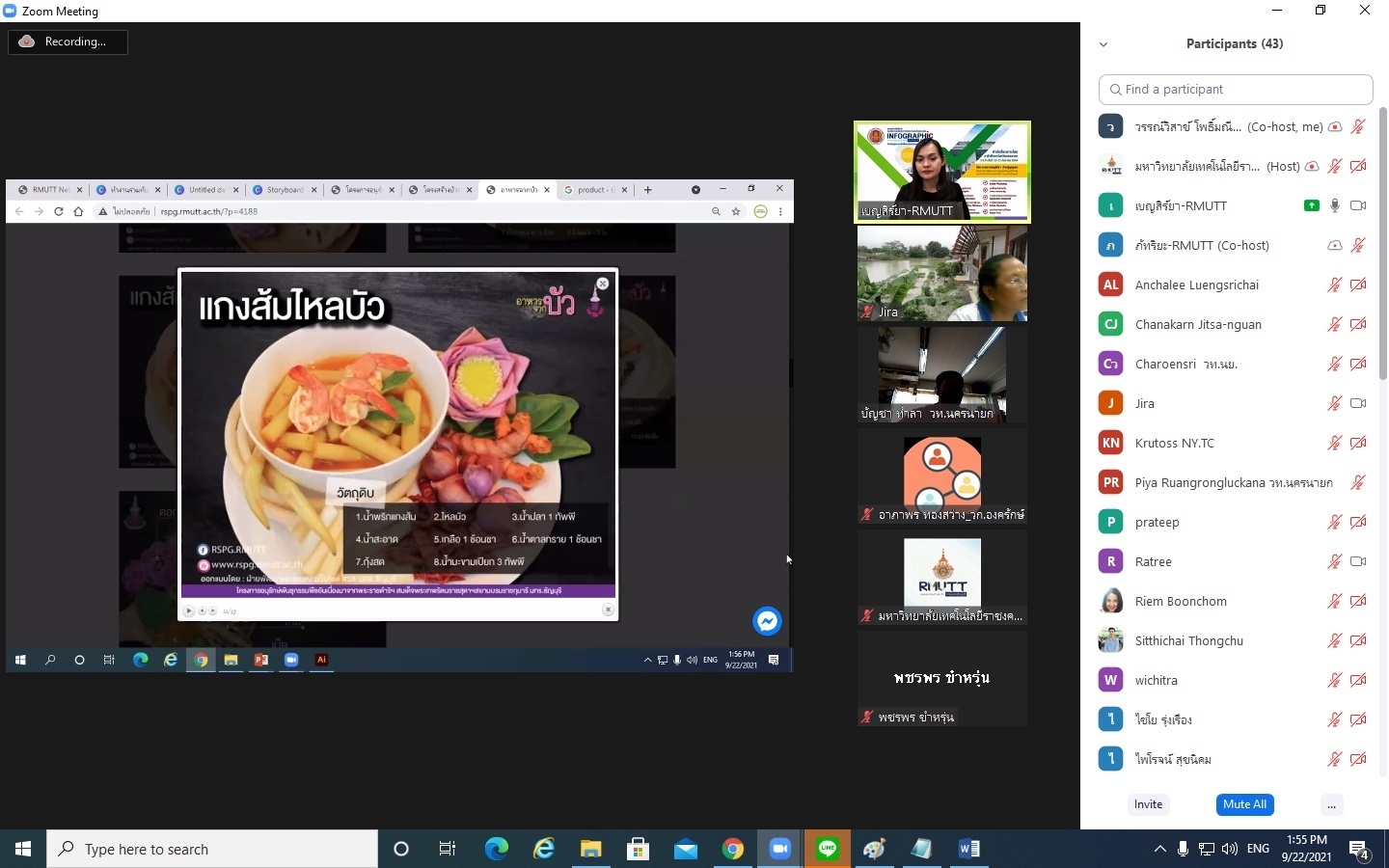Click the Find a participant search field

(1236, 89)
